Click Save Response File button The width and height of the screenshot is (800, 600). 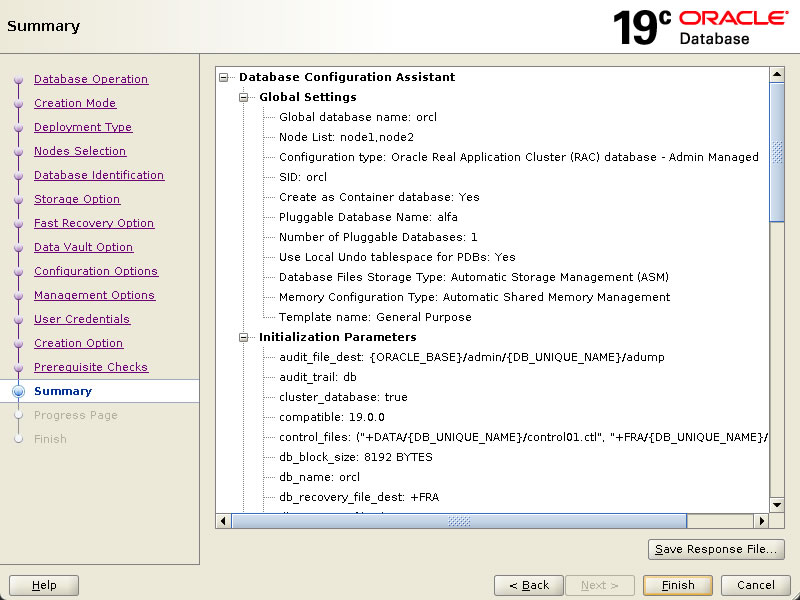point(716,549)
